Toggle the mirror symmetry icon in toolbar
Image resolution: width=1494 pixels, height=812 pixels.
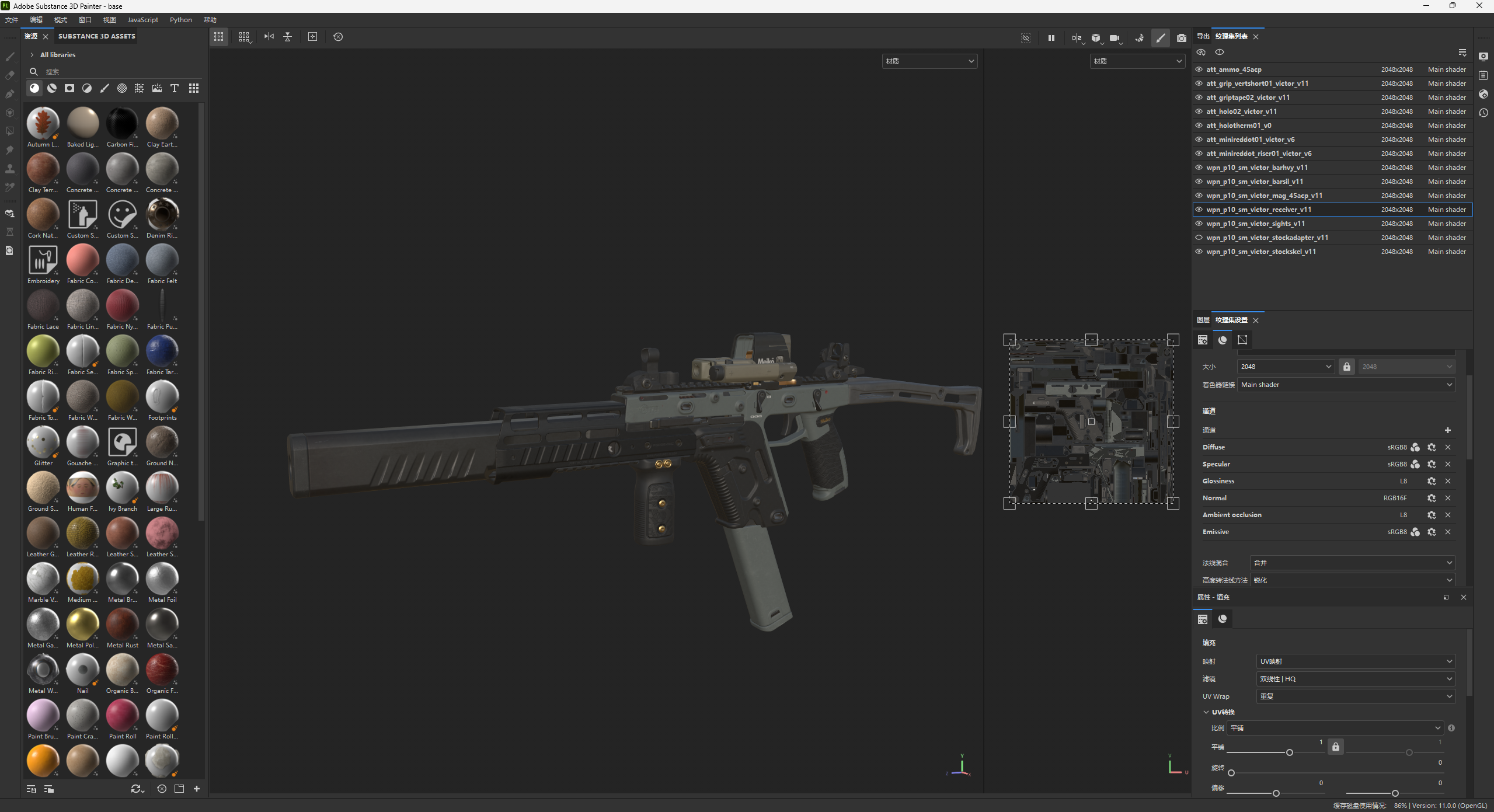[x=269, y=37]
